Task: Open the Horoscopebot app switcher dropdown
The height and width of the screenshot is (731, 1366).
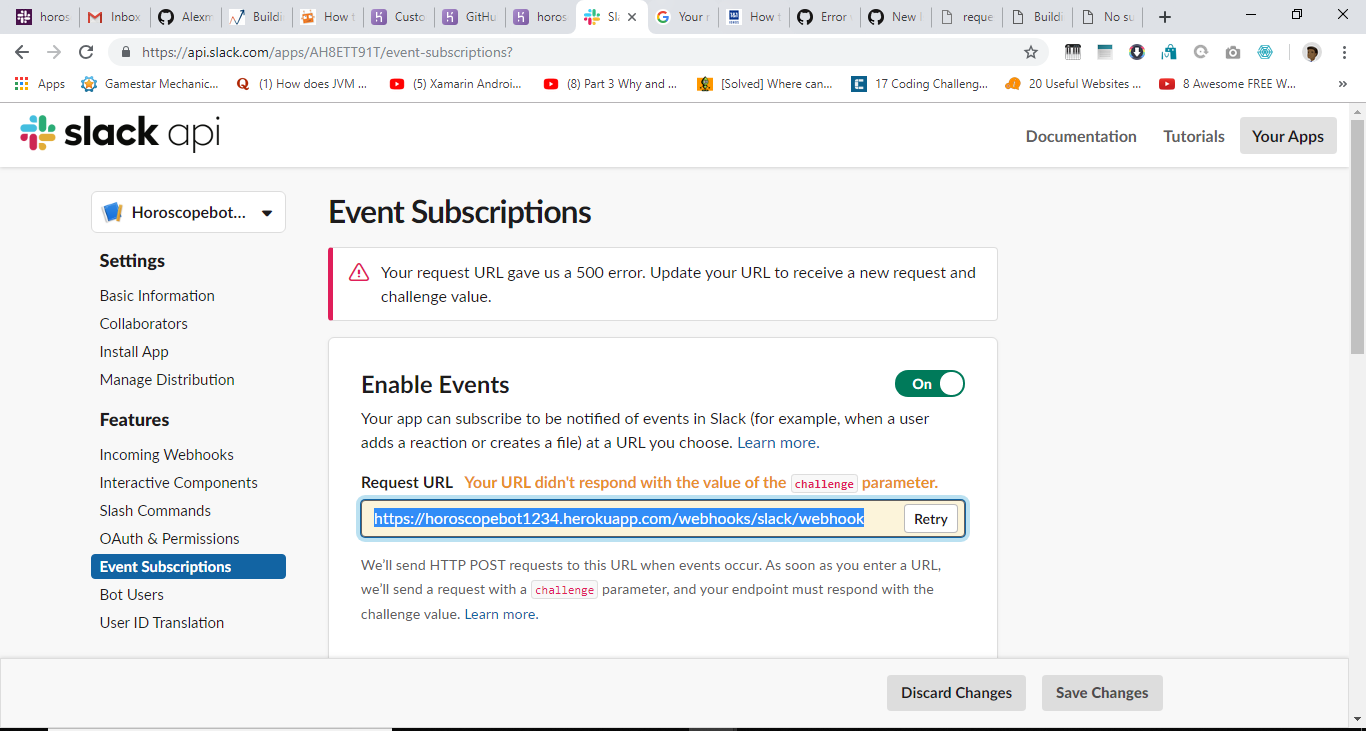Action: pyautogui.click(x=188, y=212)
